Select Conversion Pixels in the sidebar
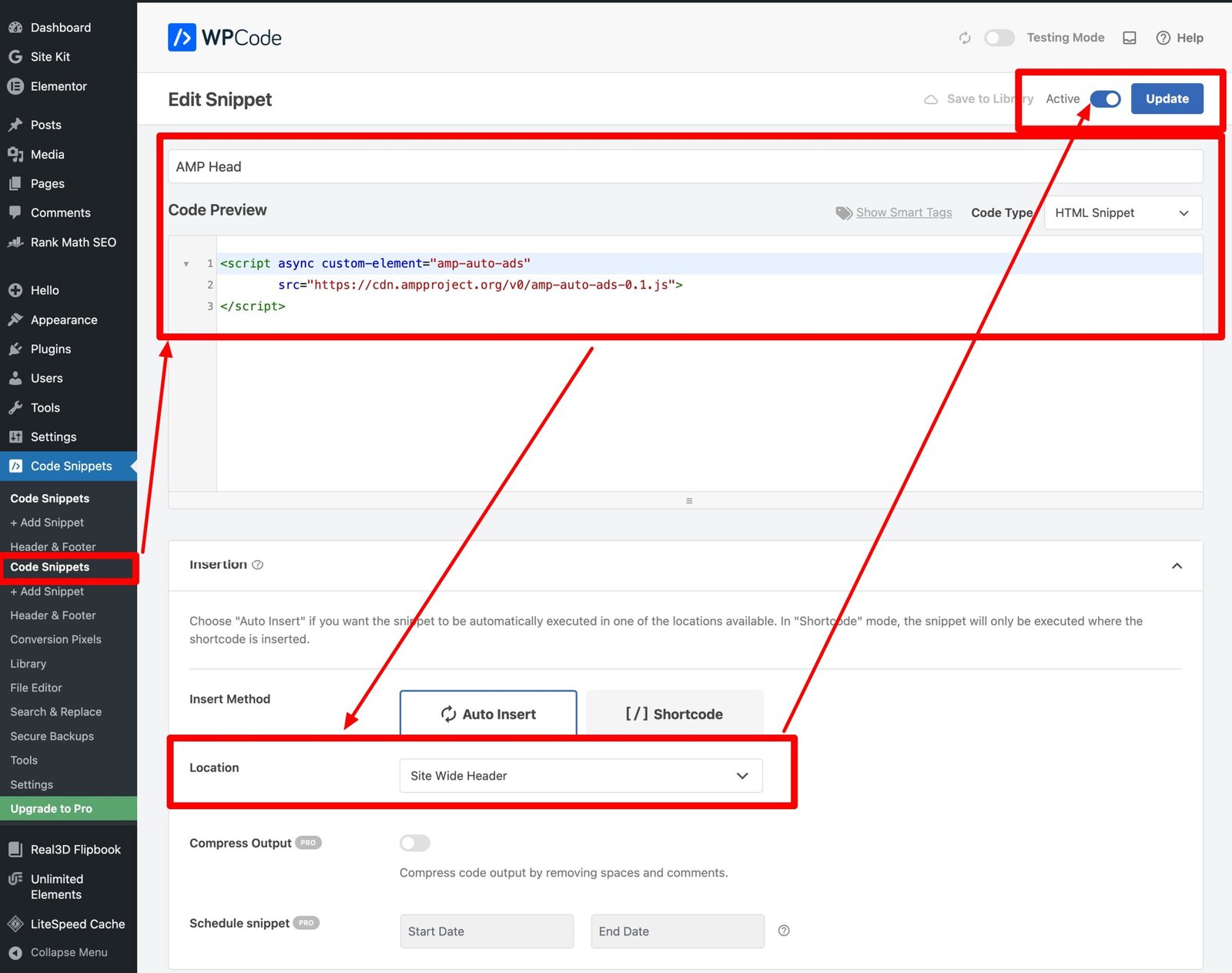 (55, 639)
